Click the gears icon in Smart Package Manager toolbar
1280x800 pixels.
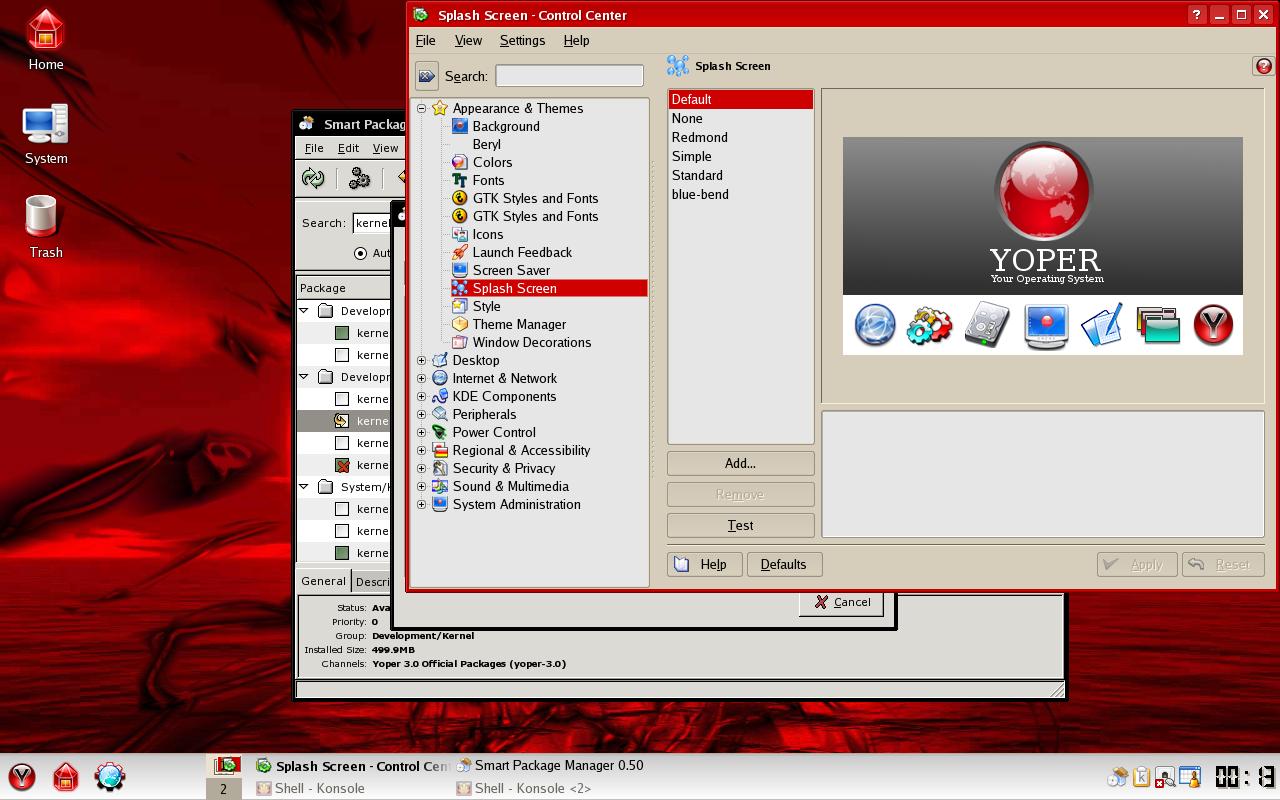click(x=360, y=178)
